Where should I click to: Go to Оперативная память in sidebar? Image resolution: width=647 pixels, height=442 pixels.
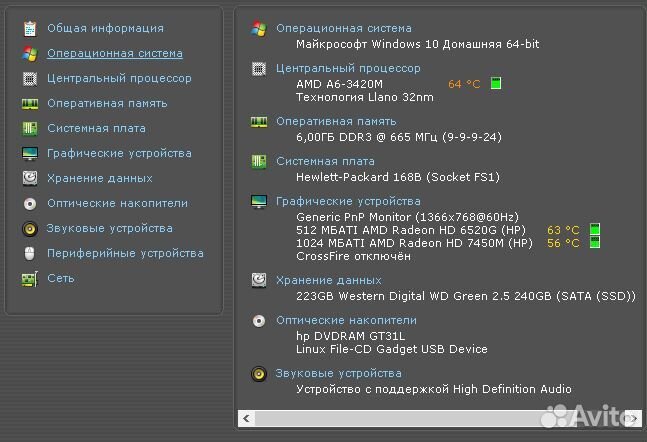[107, 103]
